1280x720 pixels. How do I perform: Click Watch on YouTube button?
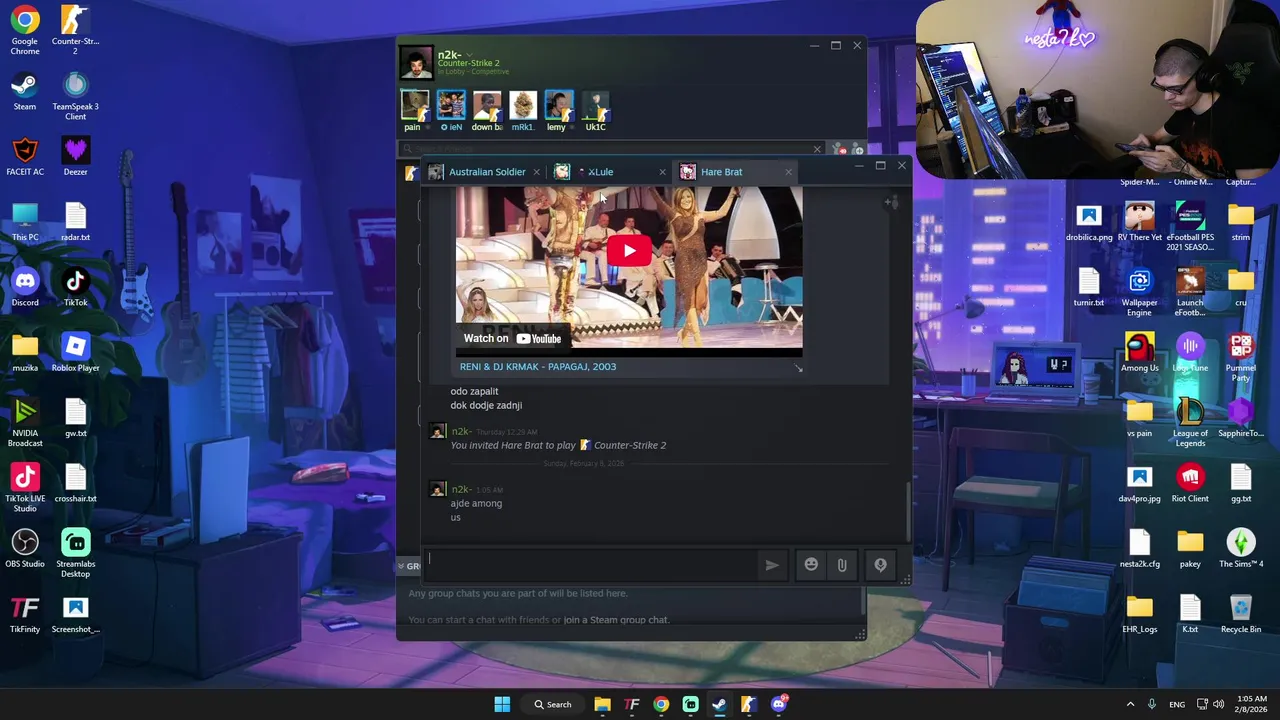point(512,338)
